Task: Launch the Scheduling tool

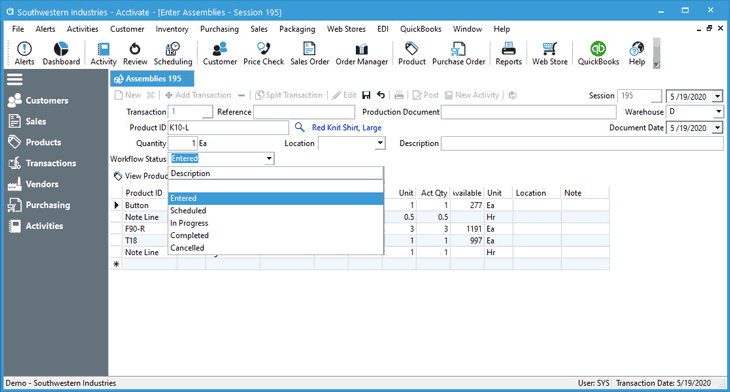Action: coord(173,53)
